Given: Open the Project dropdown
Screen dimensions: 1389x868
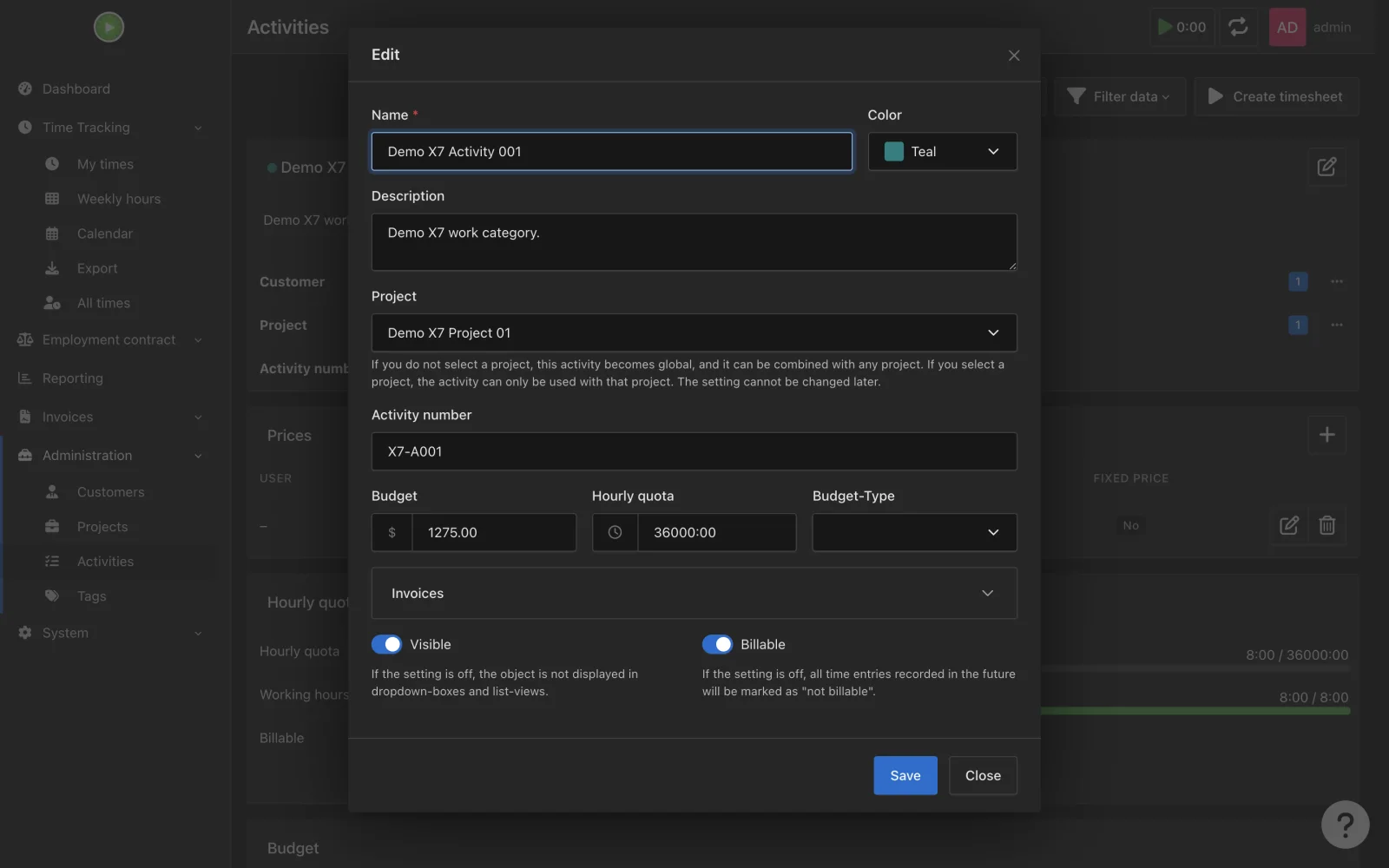Looking at the screenshot, I should click(694, 332).
